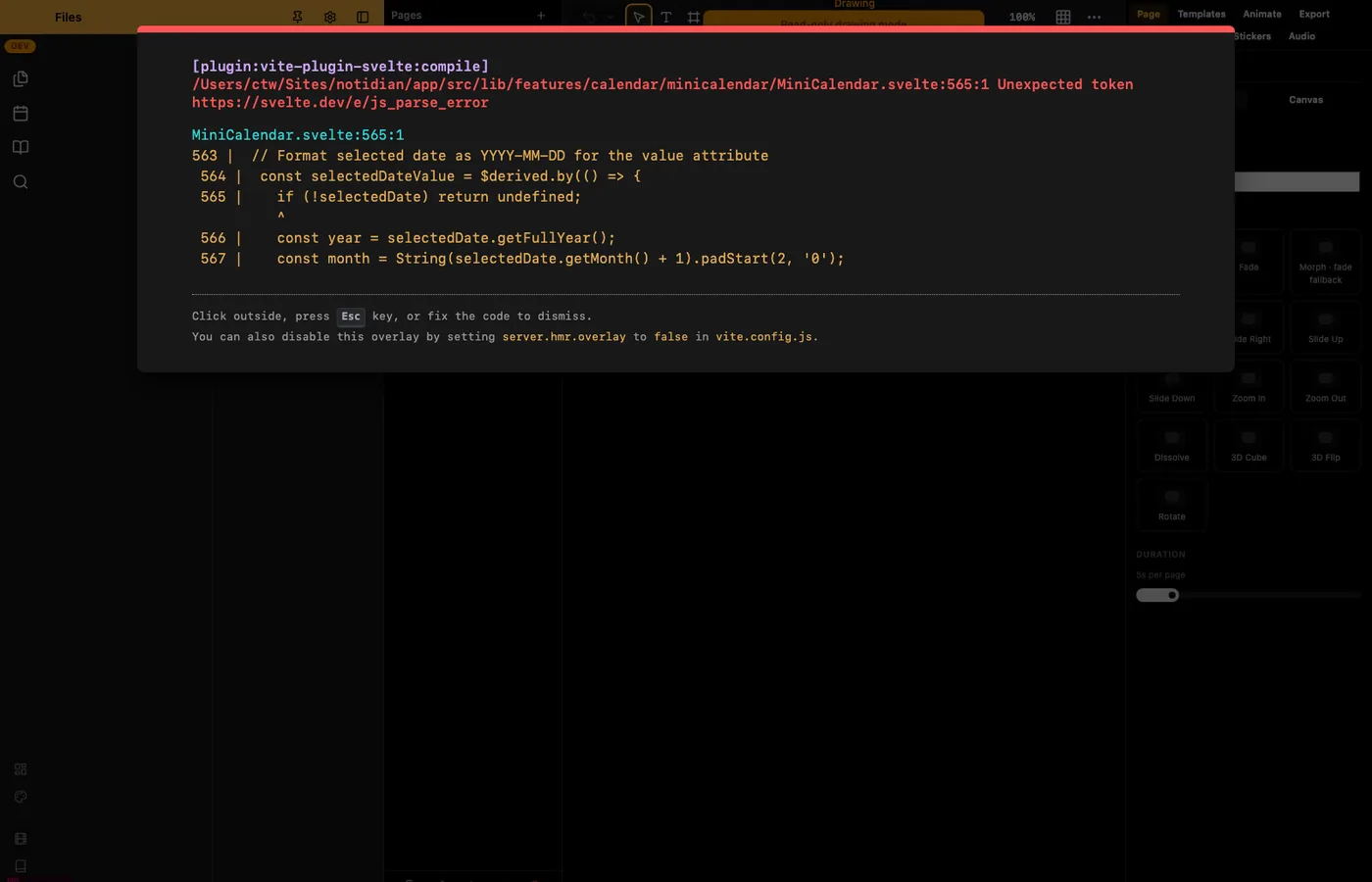Open the Calendar view in sidebar
Image resolution: width=1372 pixels, height=882 pixels.
[21, 114]
